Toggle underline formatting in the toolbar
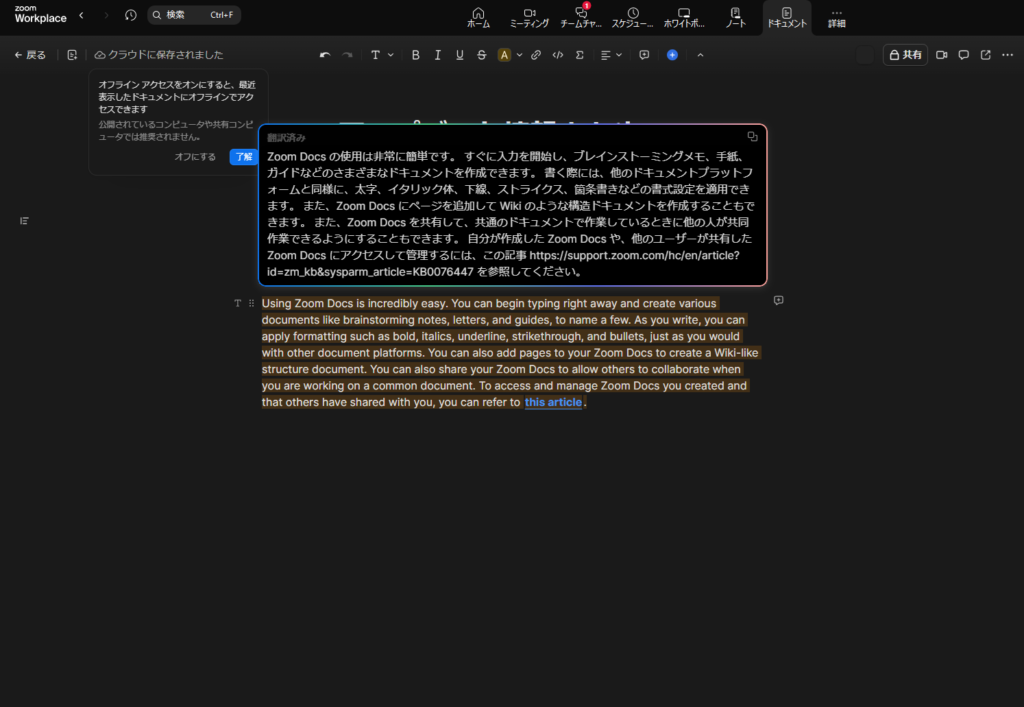Screen dimensions: 1024x707 point(460,55)
